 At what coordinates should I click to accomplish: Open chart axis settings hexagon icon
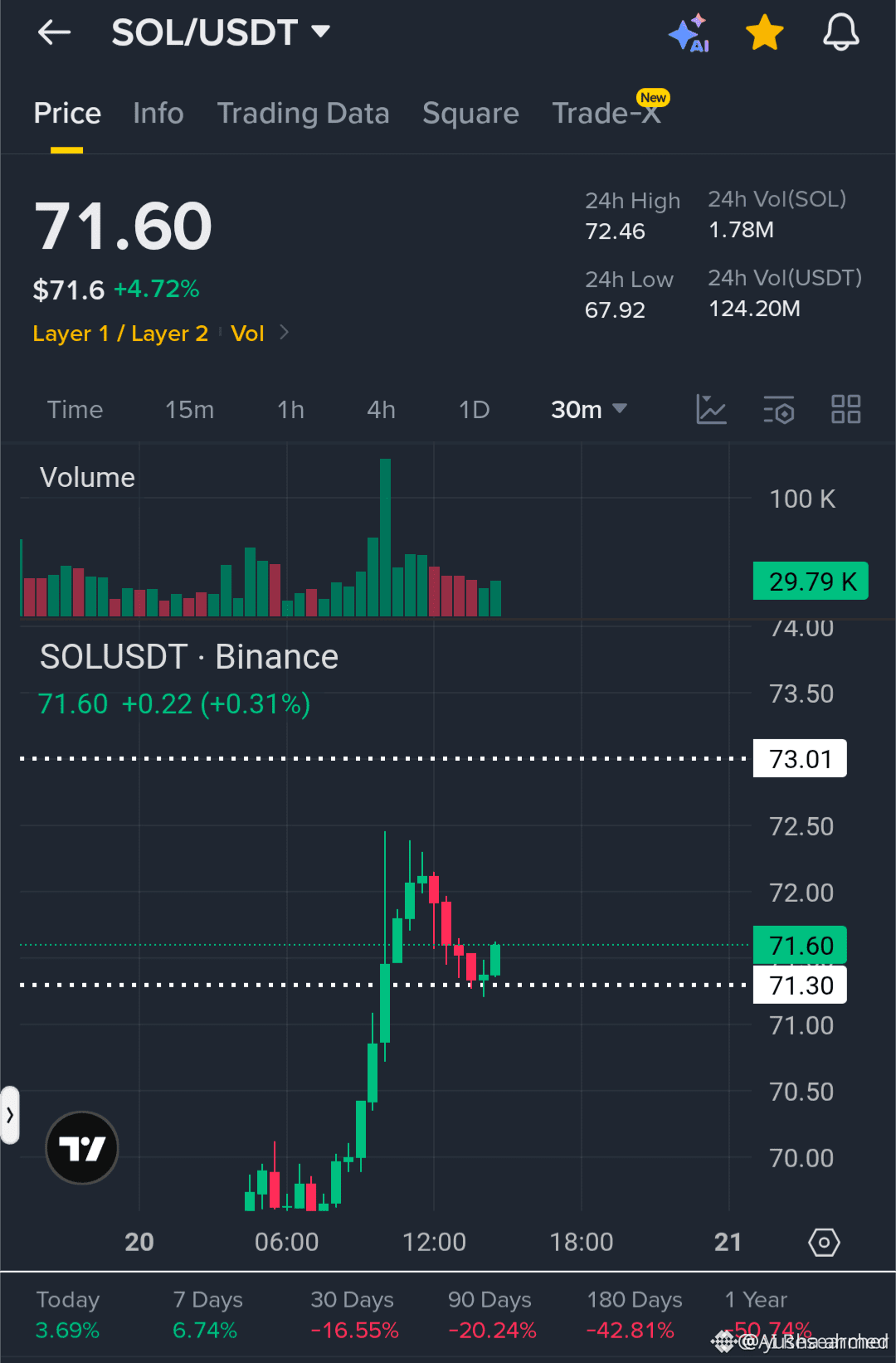click(824, 1242)
